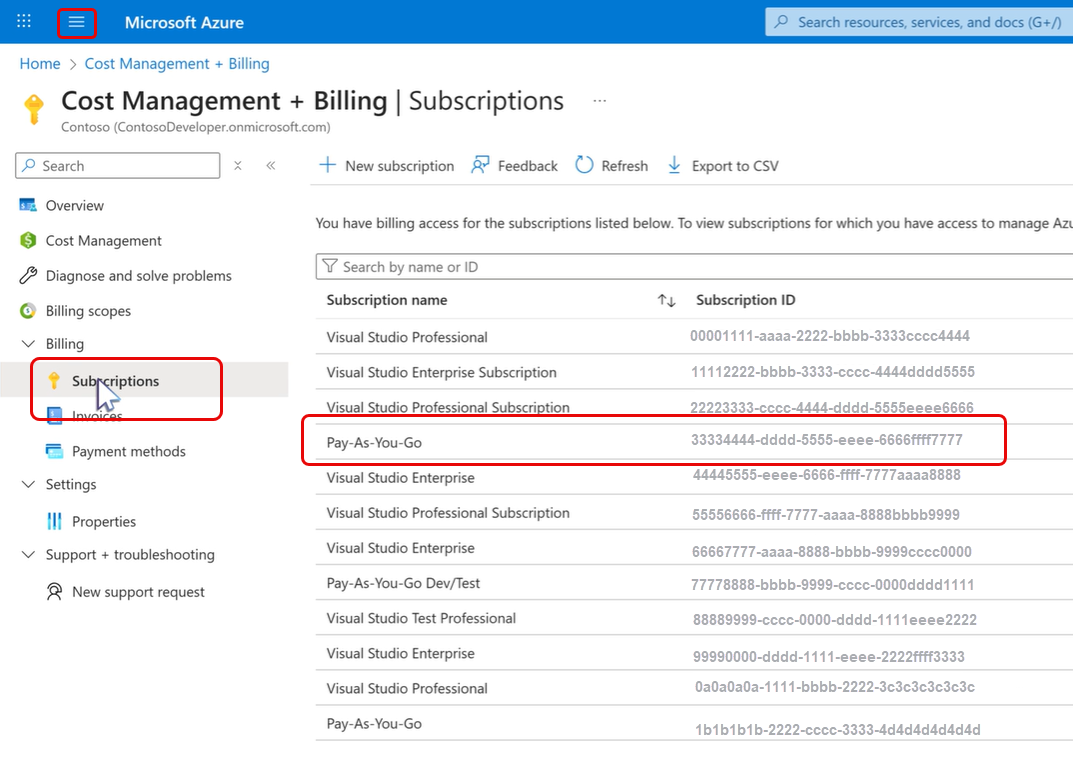
Task: Sort by Subscription name column arrows
Action: [x=666, y=301]
